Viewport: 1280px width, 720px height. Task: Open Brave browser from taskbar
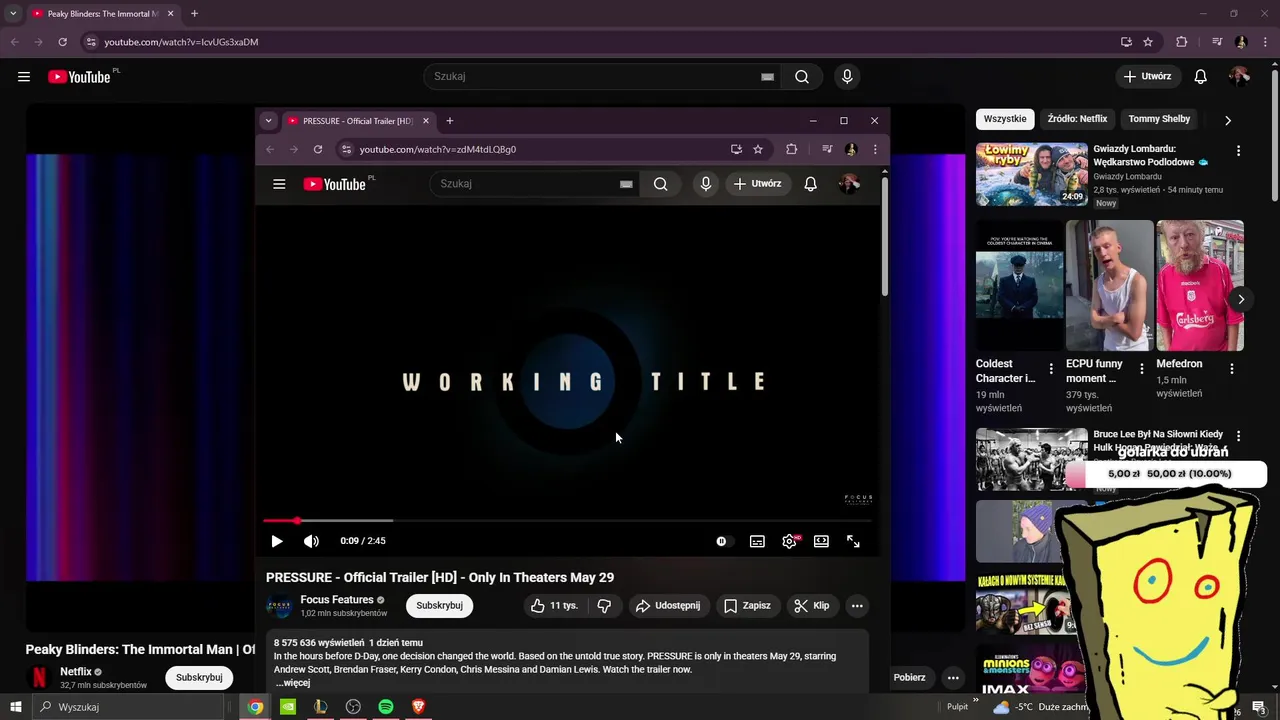(419, 707)
